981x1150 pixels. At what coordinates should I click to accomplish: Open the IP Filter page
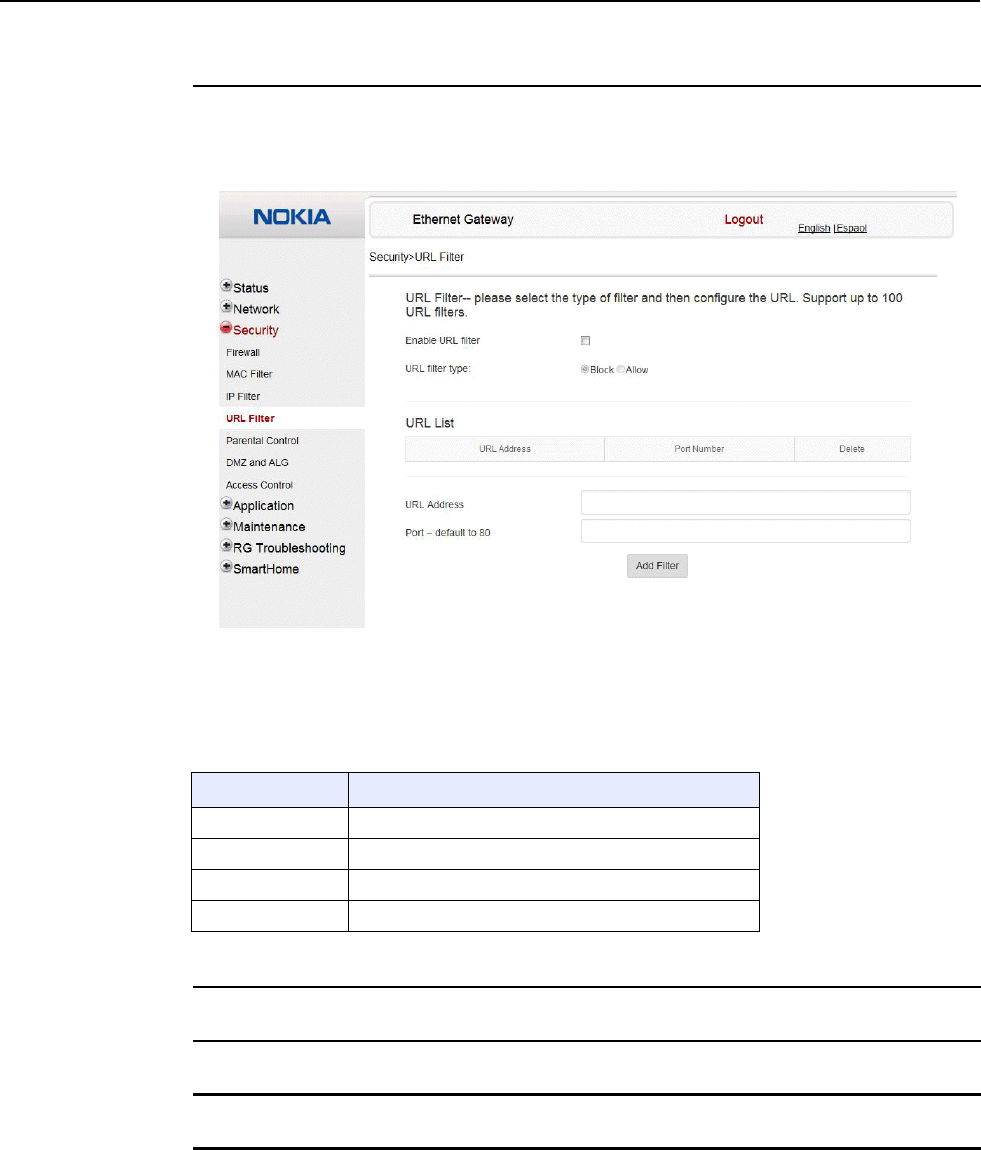pyautogui.click(x=243, y=397)
